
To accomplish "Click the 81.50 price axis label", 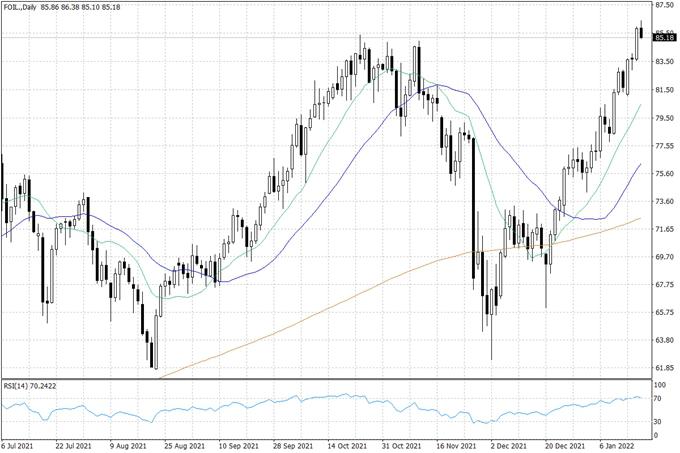I will [663, 89].
